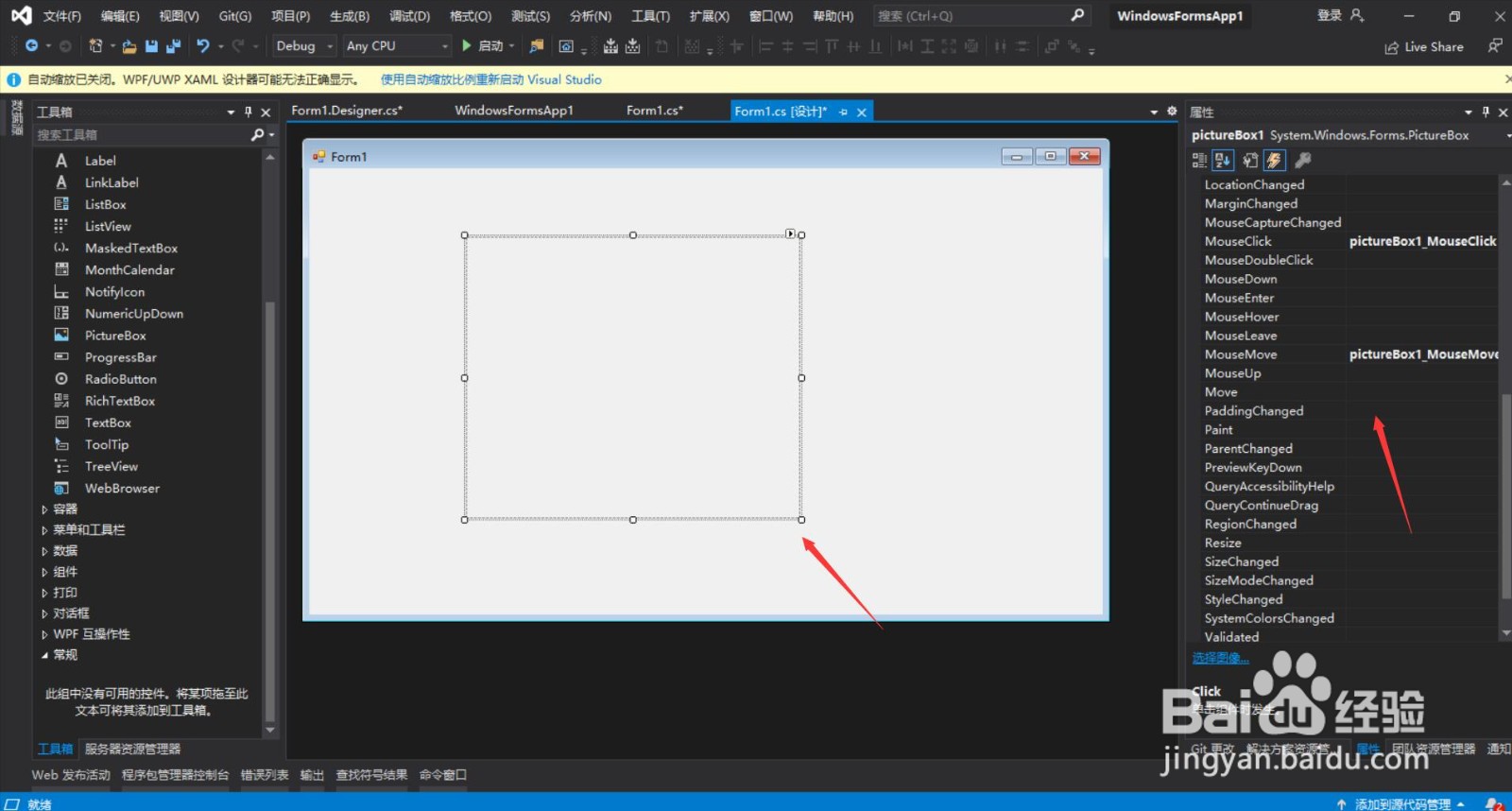
Task: Click the account icon beside 登录
Action: [x=1357, y=15]
